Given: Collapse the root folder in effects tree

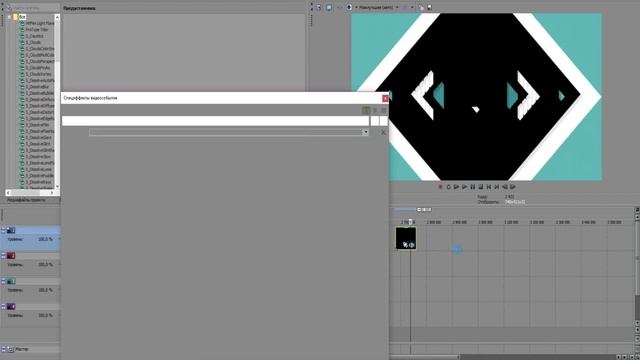Looking at the screenshot, I should click(x=9, y=17).
